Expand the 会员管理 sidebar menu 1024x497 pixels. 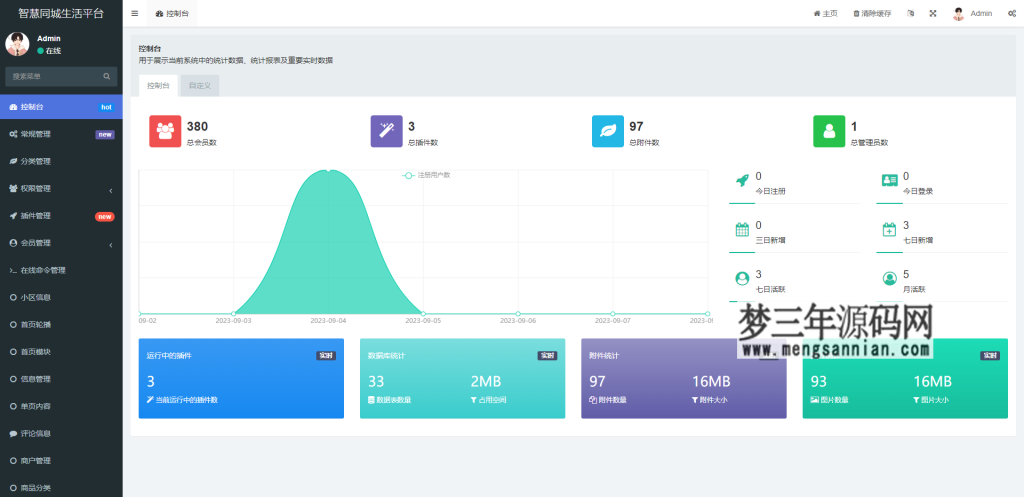[60, 243]
